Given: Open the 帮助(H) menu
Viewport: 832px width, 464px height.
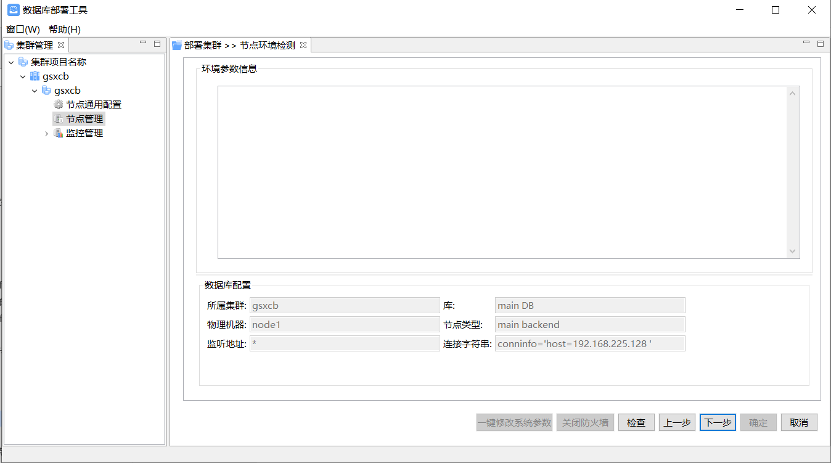Looking at the screenshot, I should pyautogui.click(x=64, y=29).
